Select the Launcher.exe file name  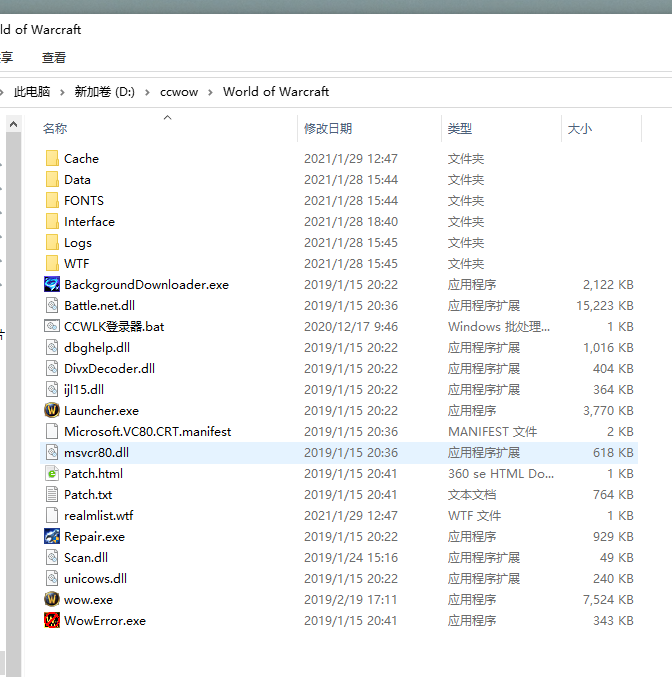tap(101, 411)
